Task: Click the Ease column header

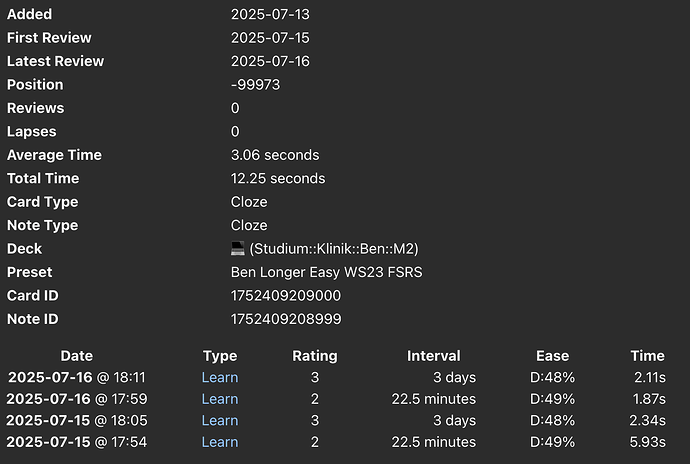Action: 553,356
